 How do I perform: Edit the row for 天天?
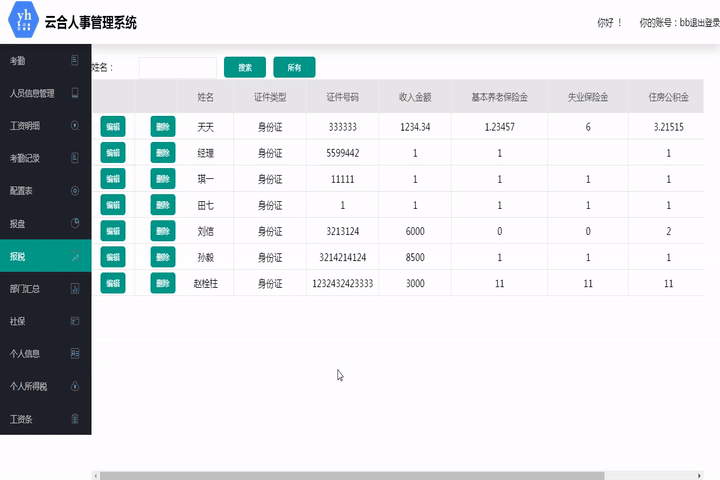click(113, 127)
